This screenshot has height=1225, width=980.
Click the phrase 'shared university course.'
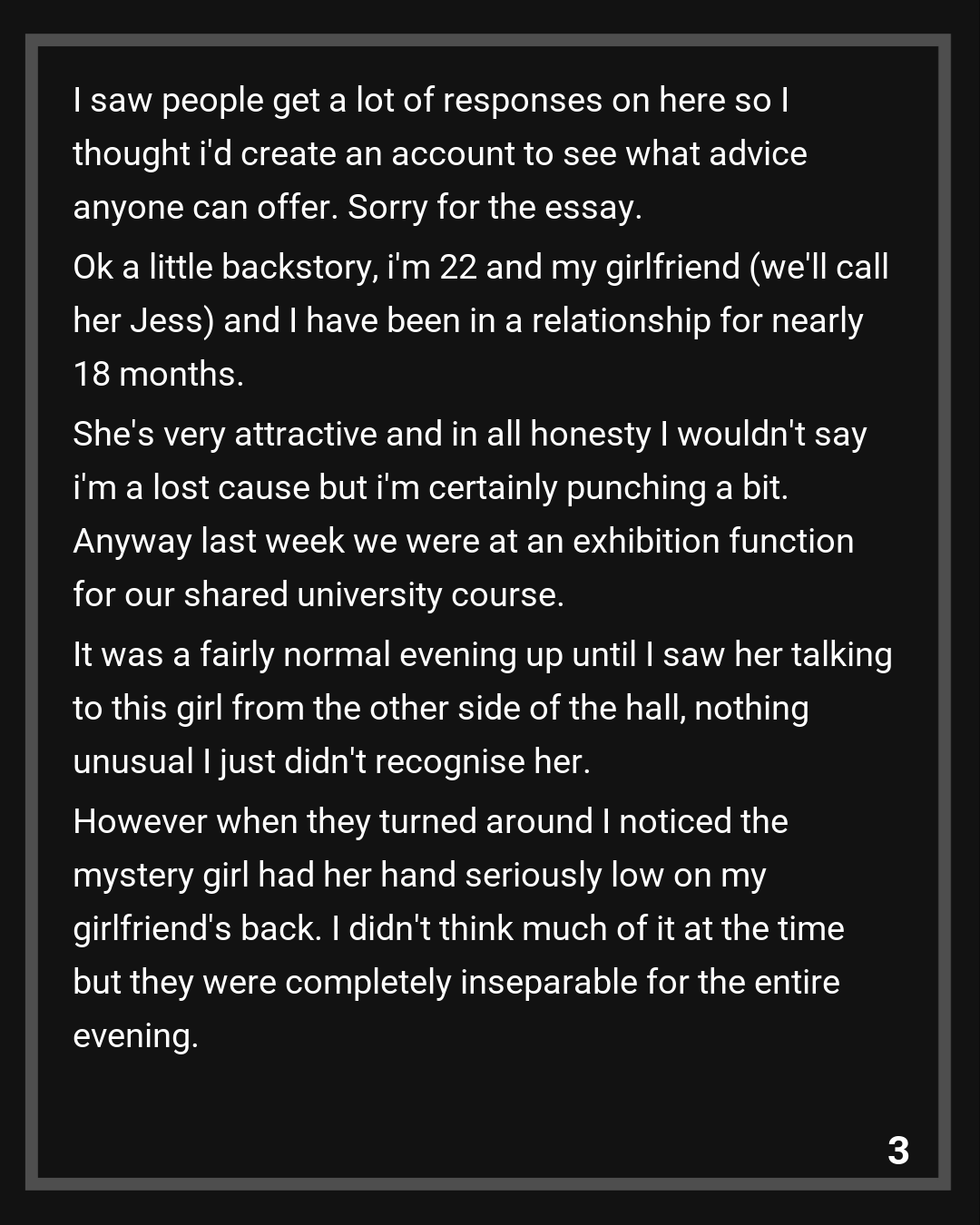click(373, 595)
